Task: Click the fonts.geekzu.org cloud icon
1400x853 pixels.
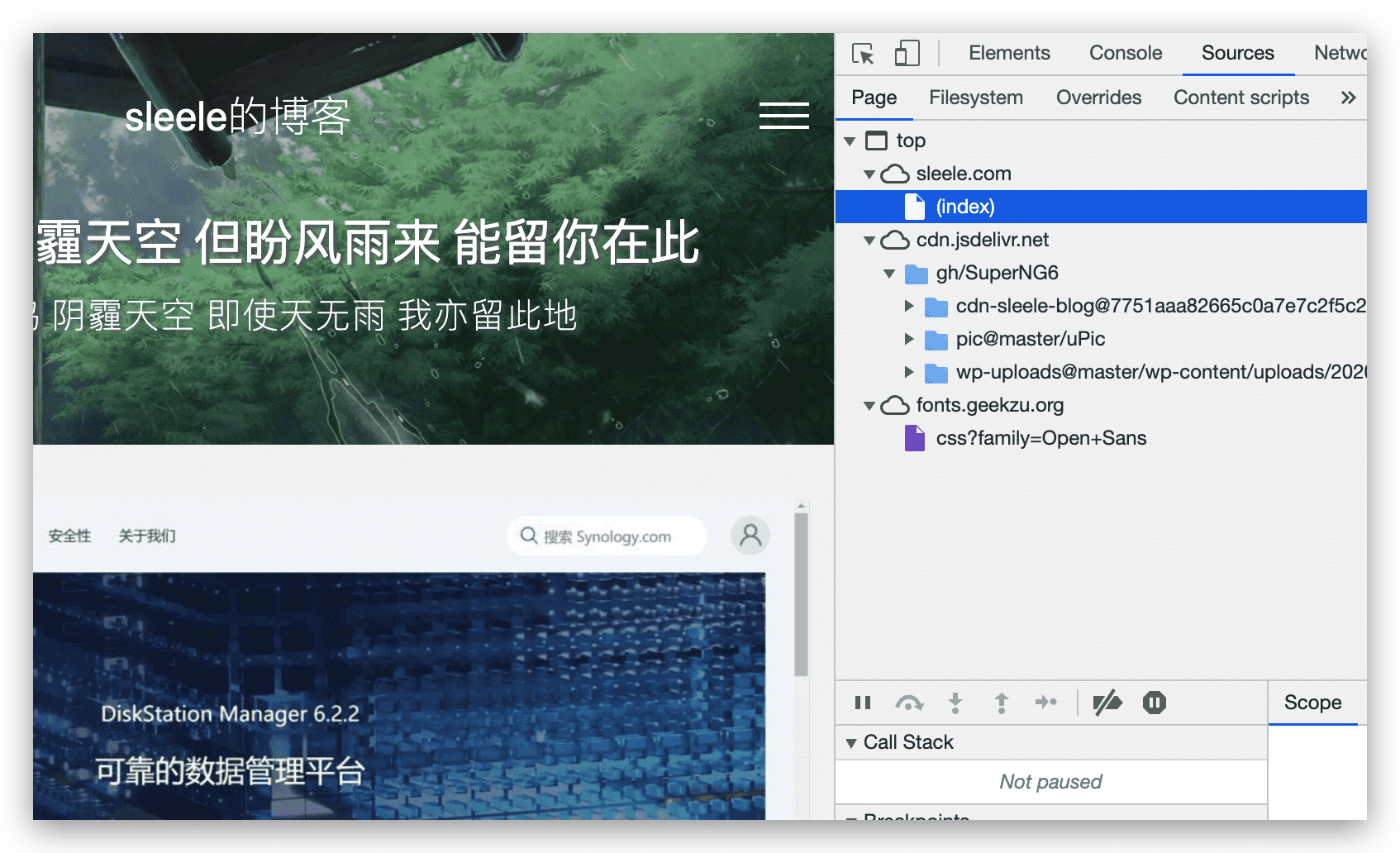Action: click(x=895, y=405)
